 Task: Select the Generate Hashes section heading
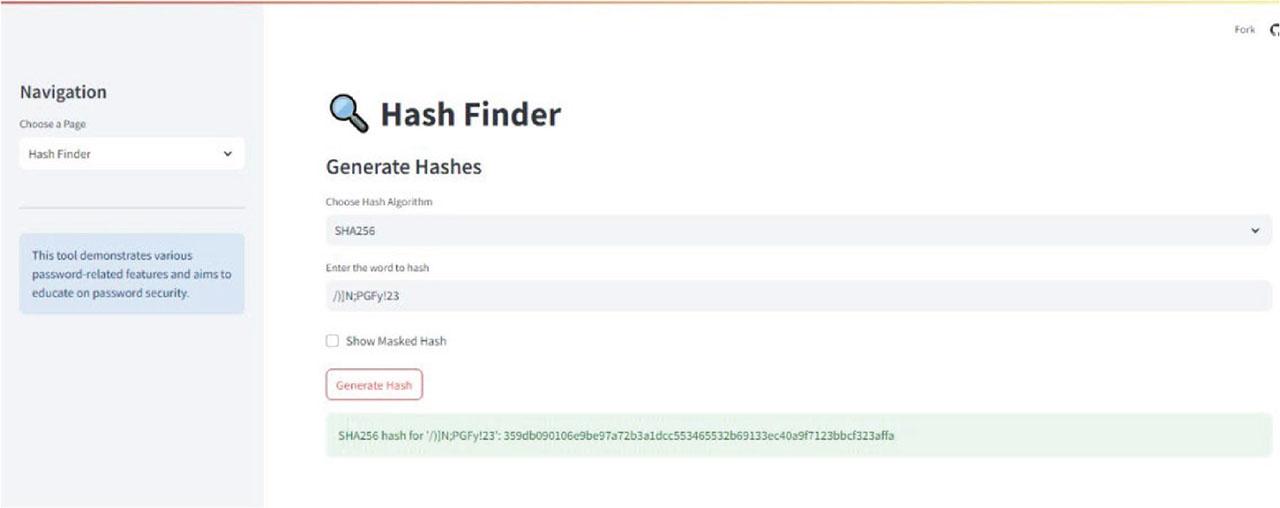pos(404,167)
